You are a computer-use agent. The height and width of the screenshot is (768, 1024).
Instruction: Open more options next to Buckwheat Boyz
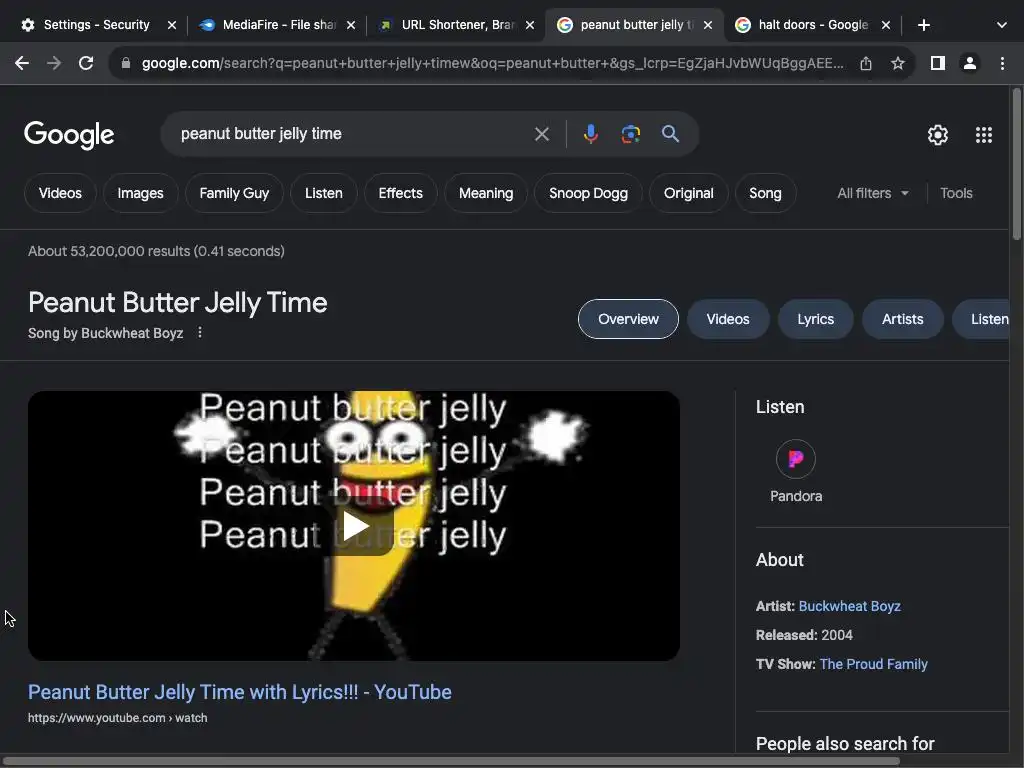pyautogui.click(x=200, y=332)
